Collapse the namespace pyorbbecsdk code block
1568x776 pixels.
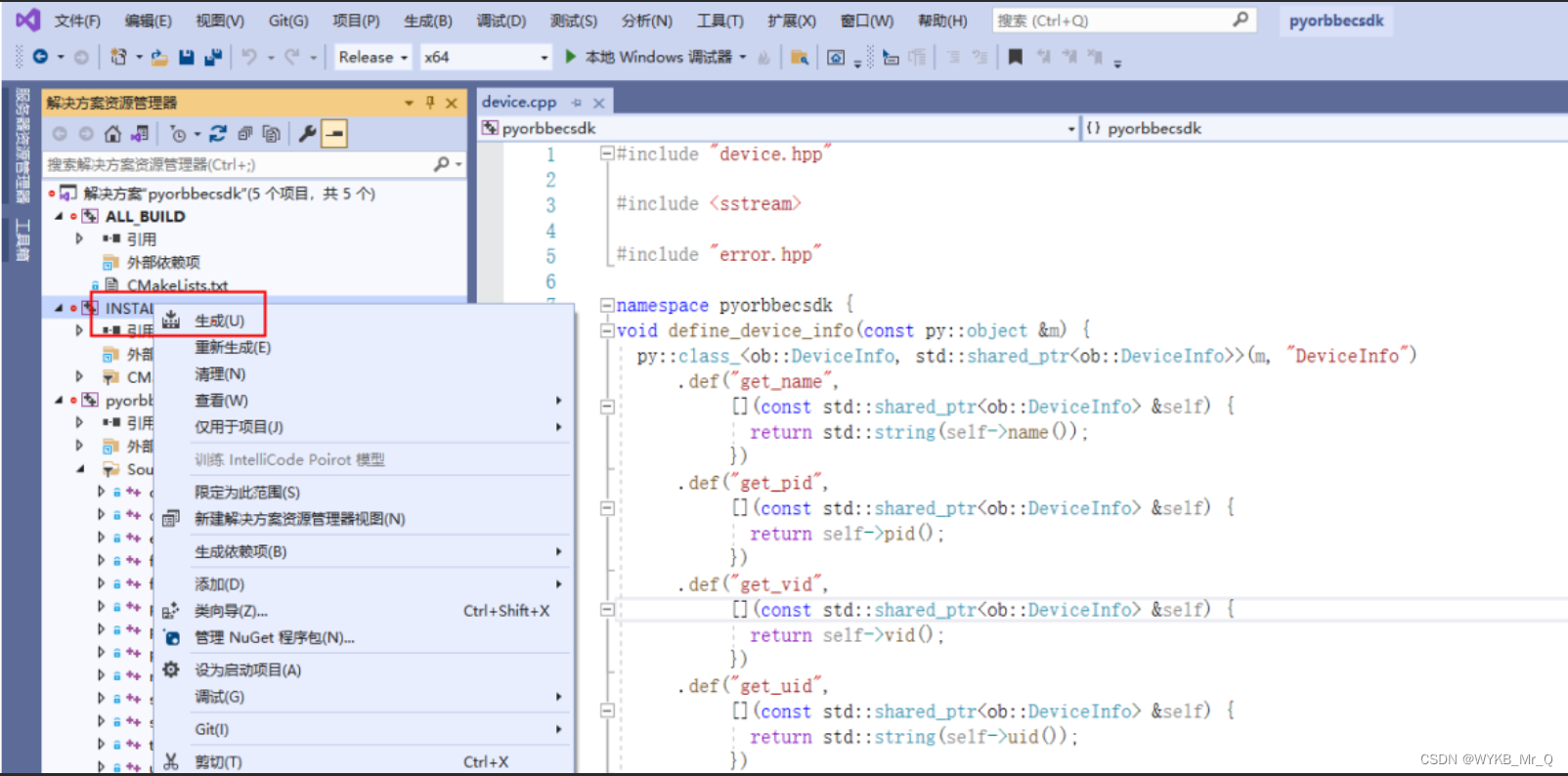point(607,305)
